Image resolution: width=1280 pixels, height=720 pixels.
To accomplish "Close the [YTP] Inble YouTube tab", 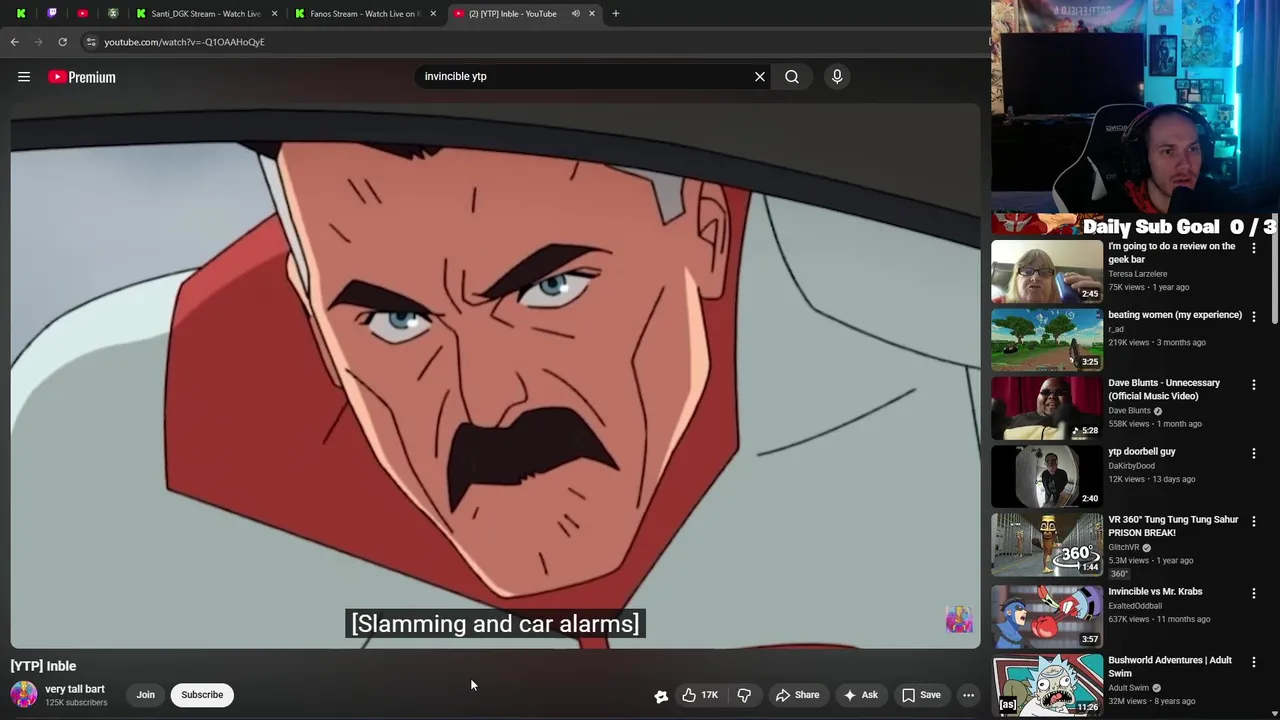I will tap(592, 14).
